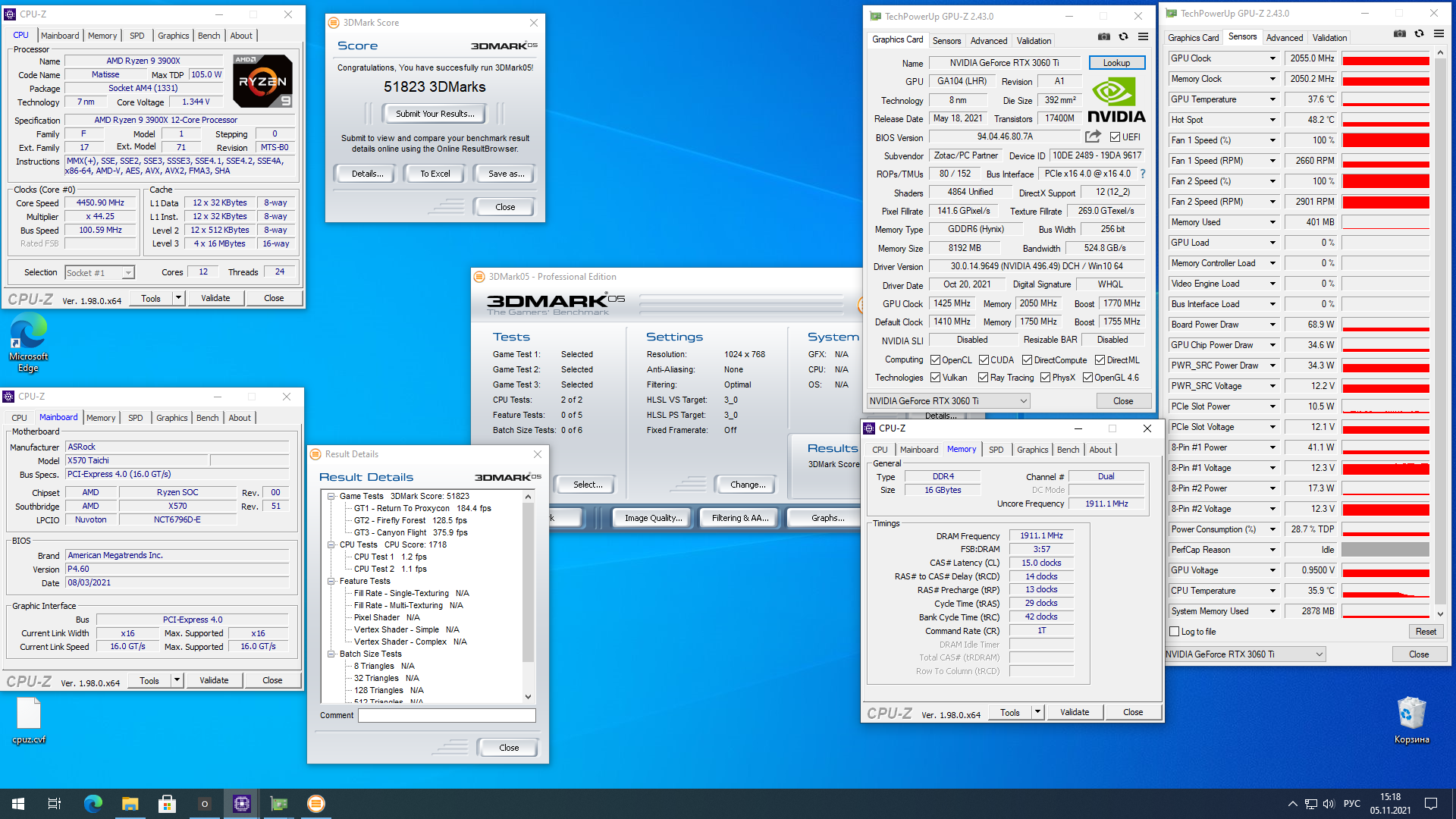Click the camera icon in the GPU-Z Sensors window

[1400, 33]
